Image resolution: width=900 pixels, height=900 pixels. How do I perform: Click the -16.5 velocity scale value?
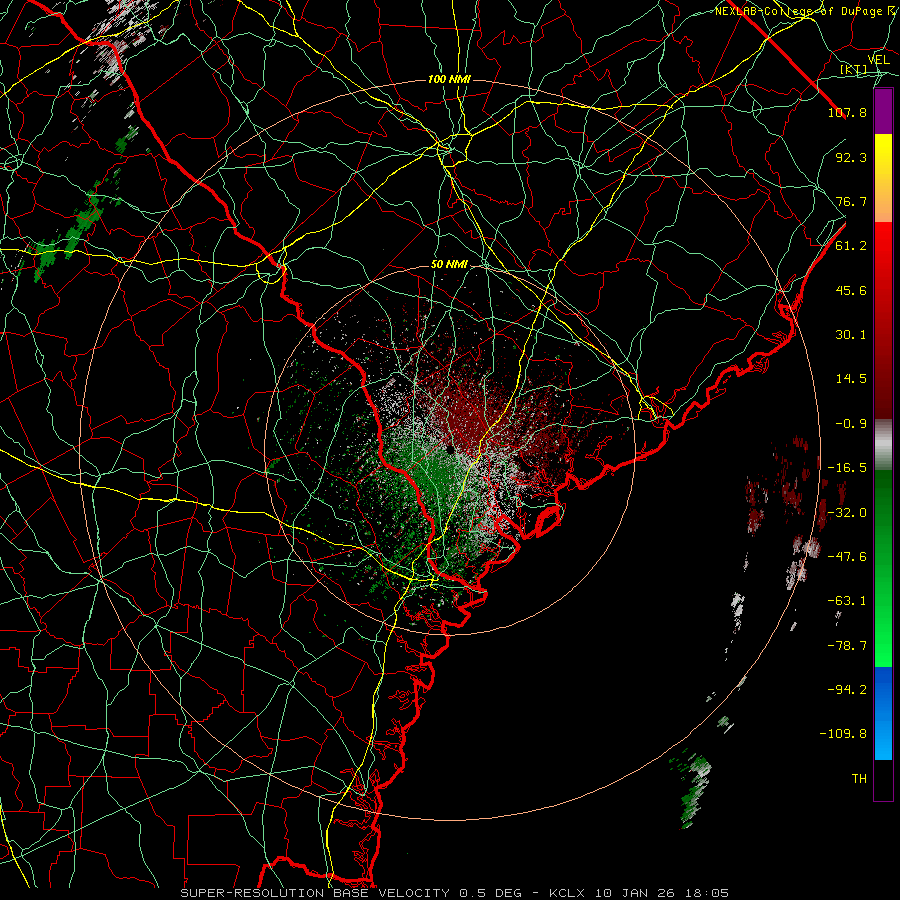point(847,468)
